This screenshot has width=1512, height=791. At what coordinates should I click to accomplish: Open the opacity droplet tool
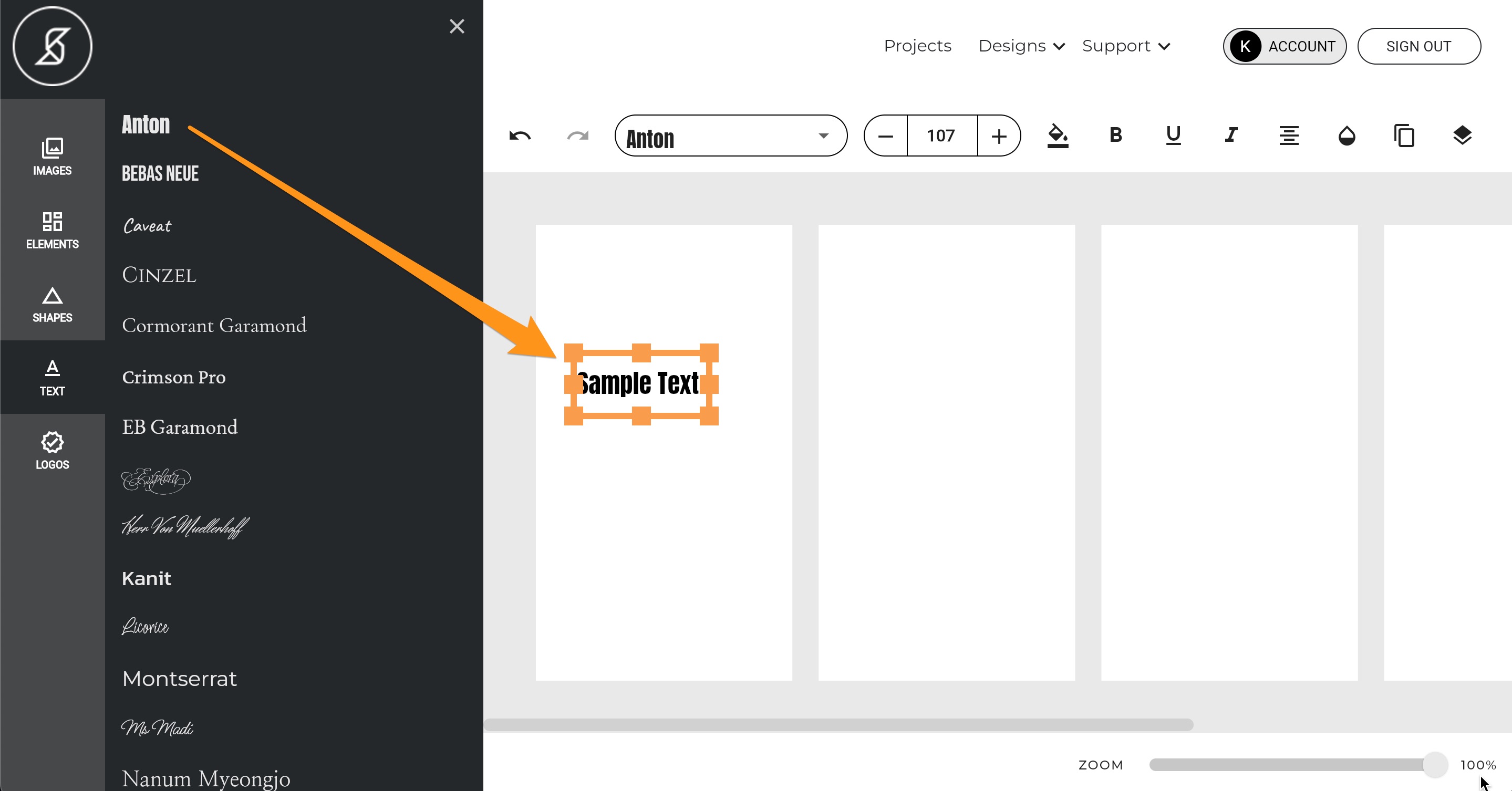click(1347, 136)
